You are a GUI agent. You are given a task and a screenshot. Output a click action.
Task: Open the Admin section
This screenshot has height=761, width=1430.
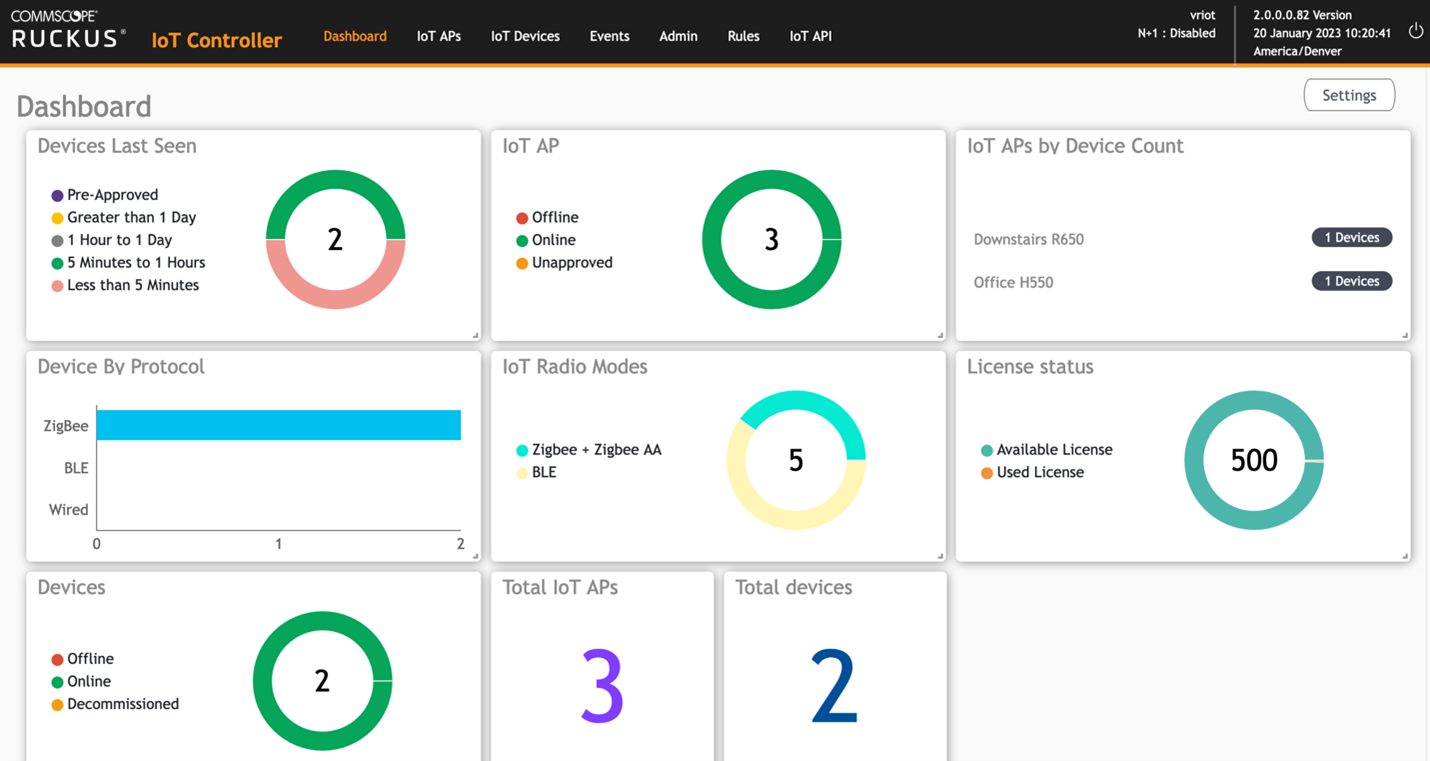(678, 36)
